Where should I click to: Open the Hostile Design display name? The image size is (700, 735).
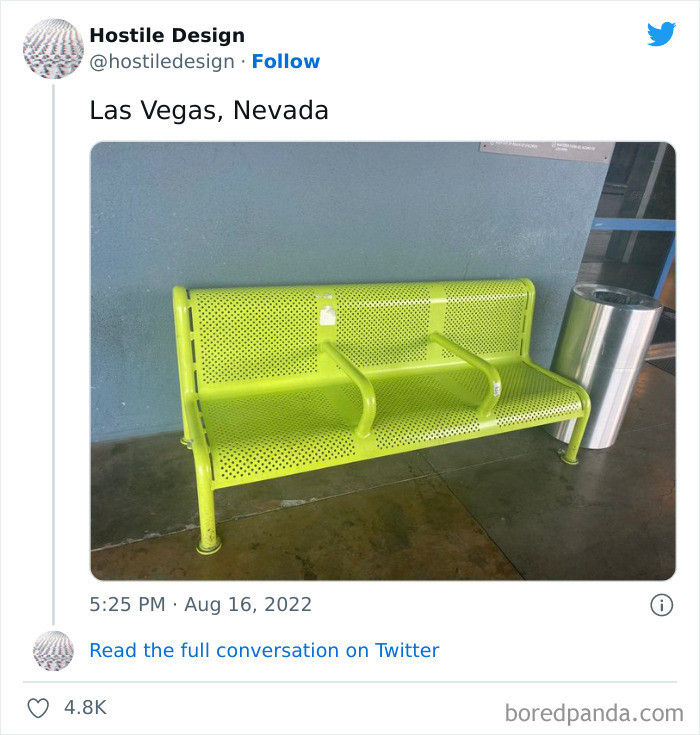pos(166,35)
